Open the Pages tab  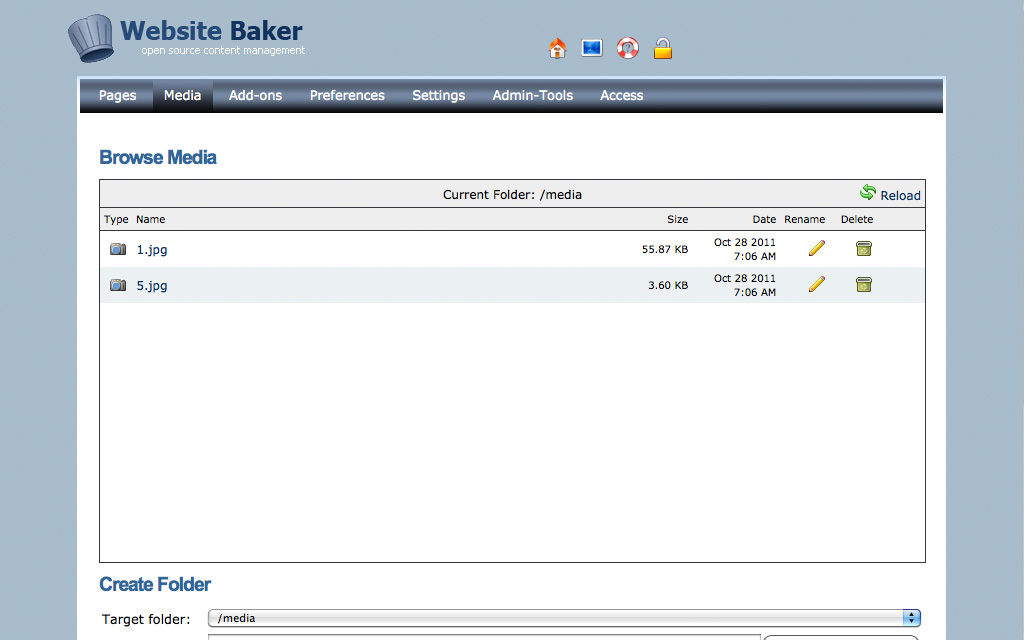[x=117, y=96]
